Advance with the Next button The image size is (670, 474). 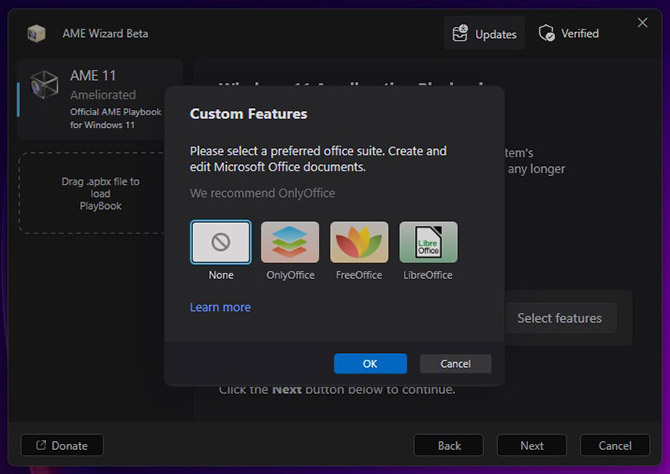coord(532,445)
